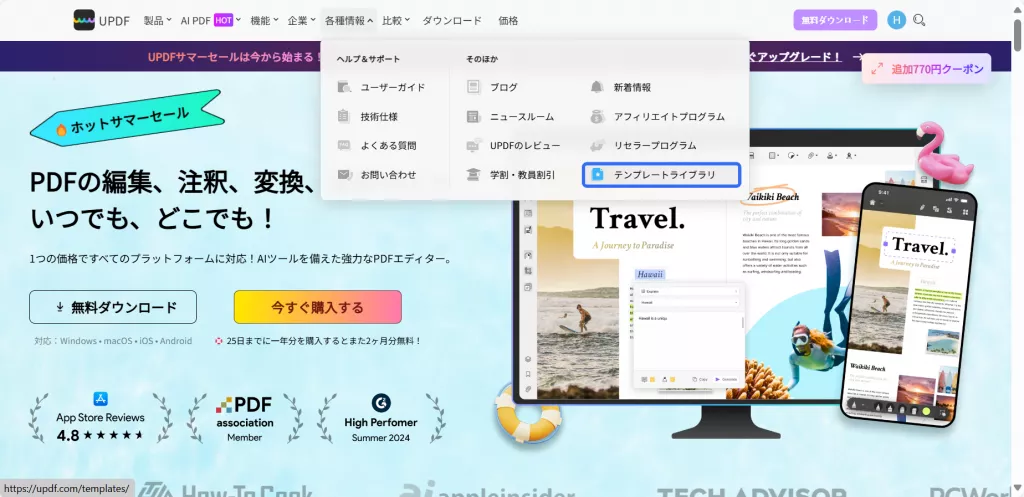The width and height of the screenshot is (1024, 497).
Task: Click the 学割・教員割引 graduation cap icon
Action: (473, 174)
